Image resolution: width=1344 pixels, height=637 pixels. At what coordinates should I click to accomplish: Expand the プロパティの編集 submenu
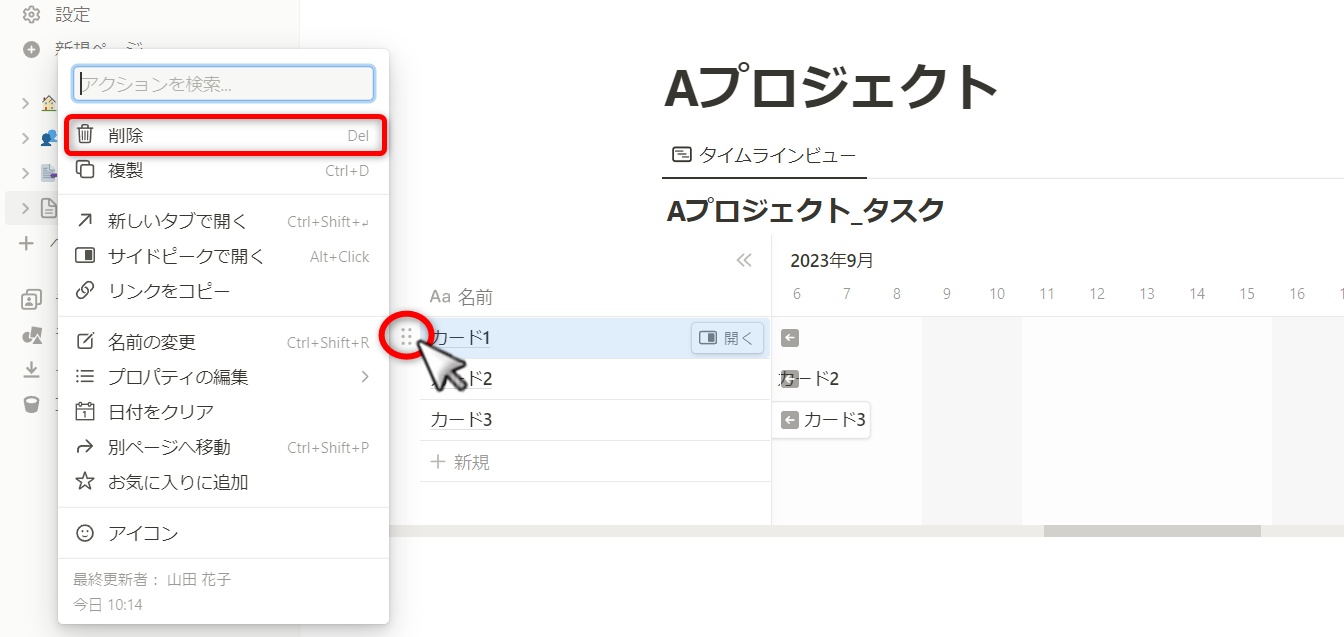(x=365, y=377)
